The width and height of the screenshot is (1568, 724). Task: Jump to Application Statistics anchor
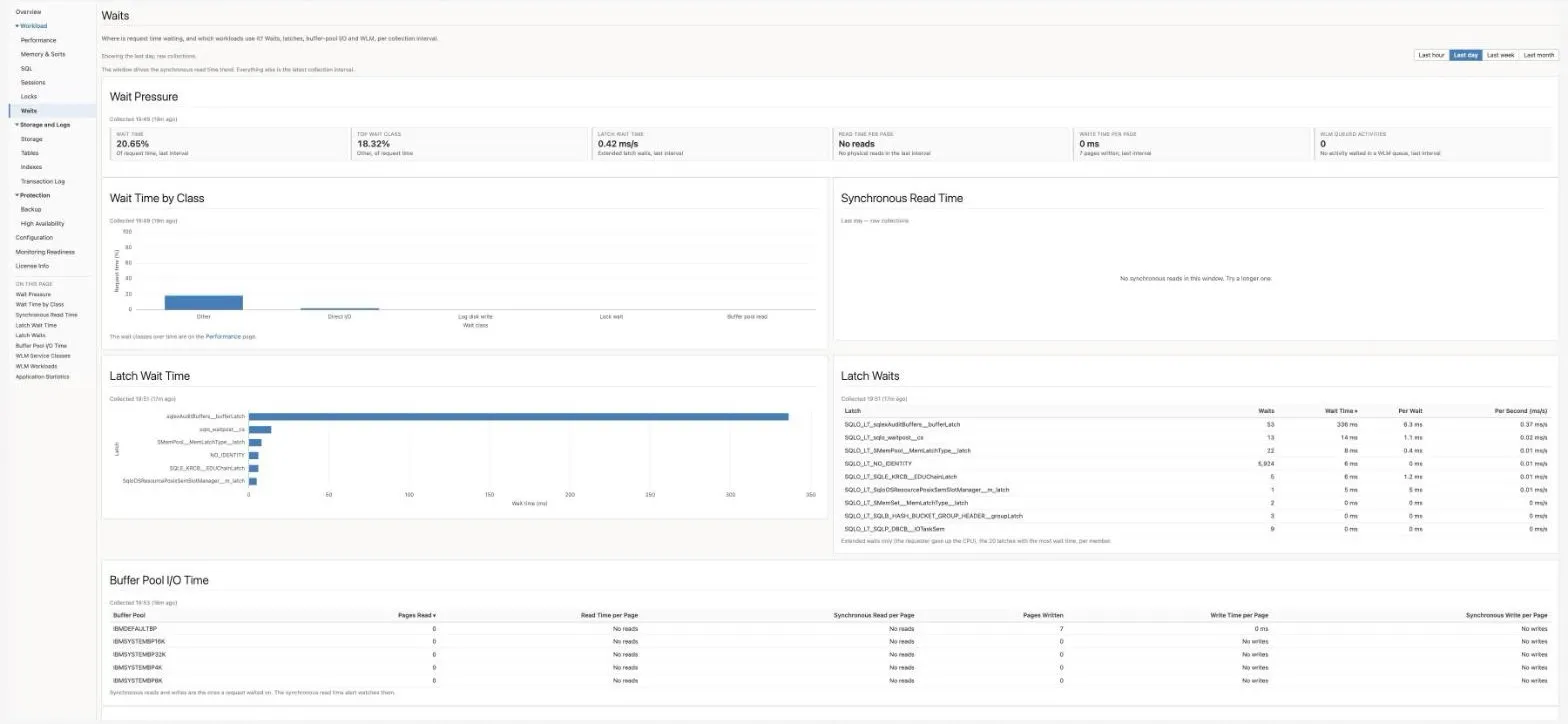coord(43,377)
